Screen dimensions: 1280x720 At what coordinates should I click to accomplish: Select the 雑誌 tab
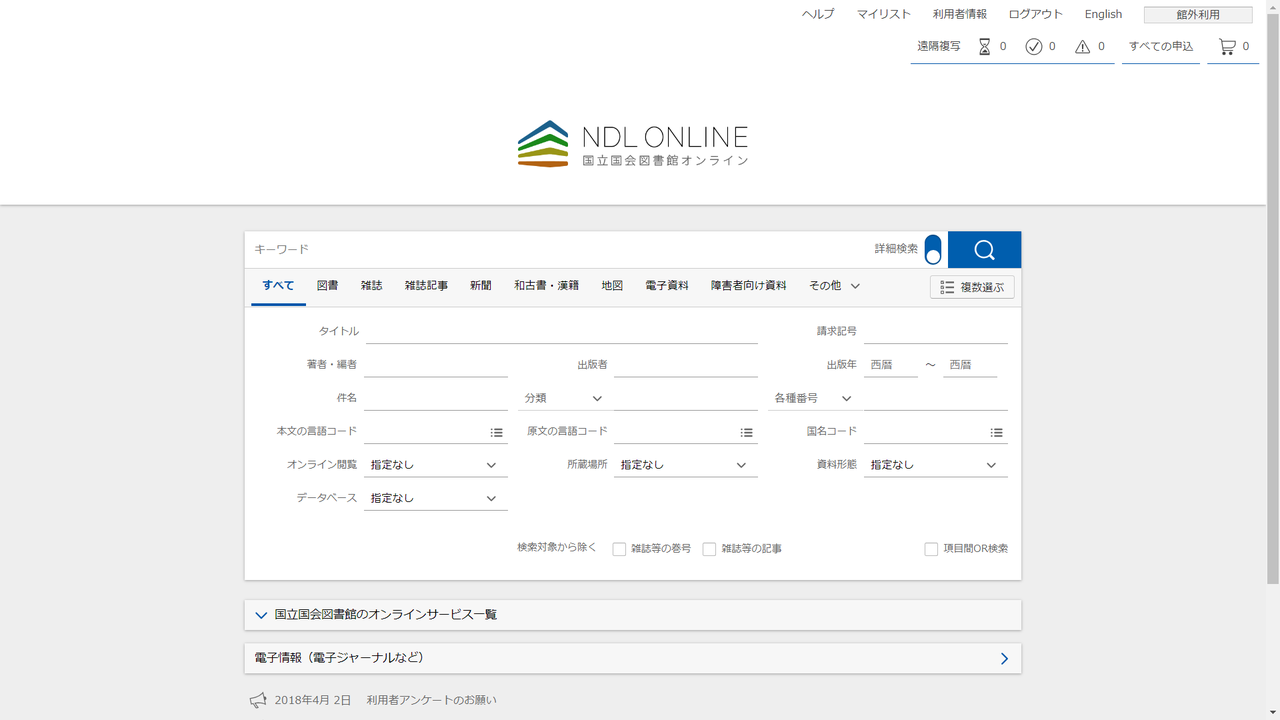(371, 286)
